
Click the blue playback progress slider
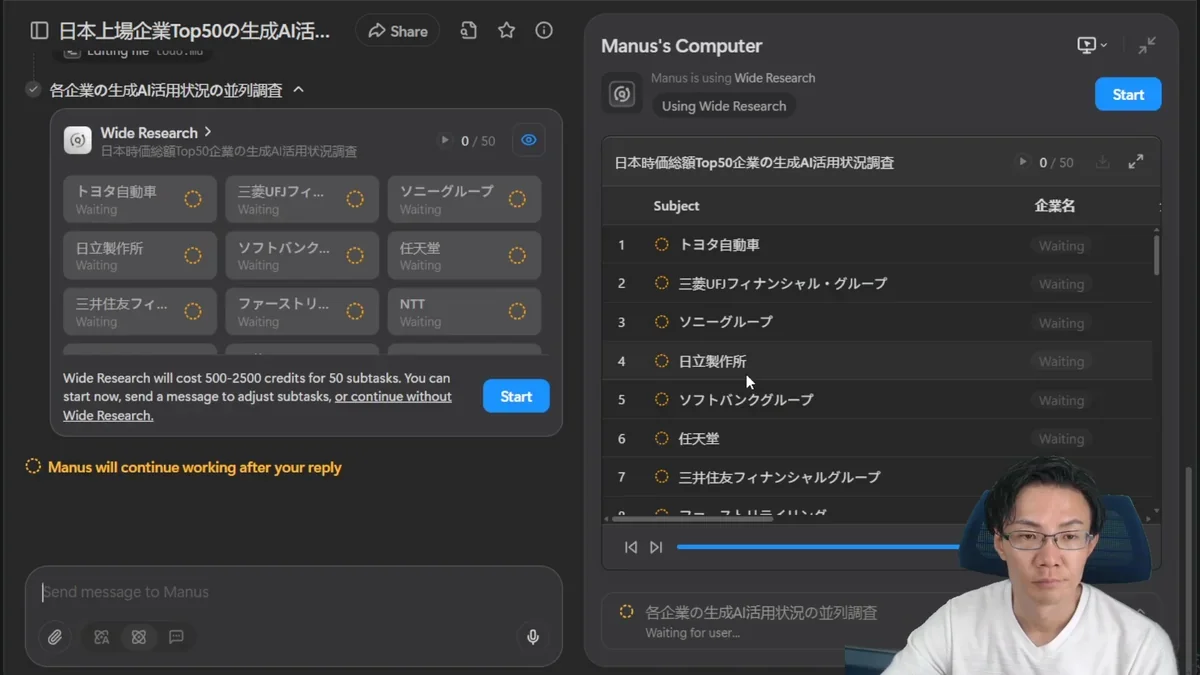click(x=820, y=547)
